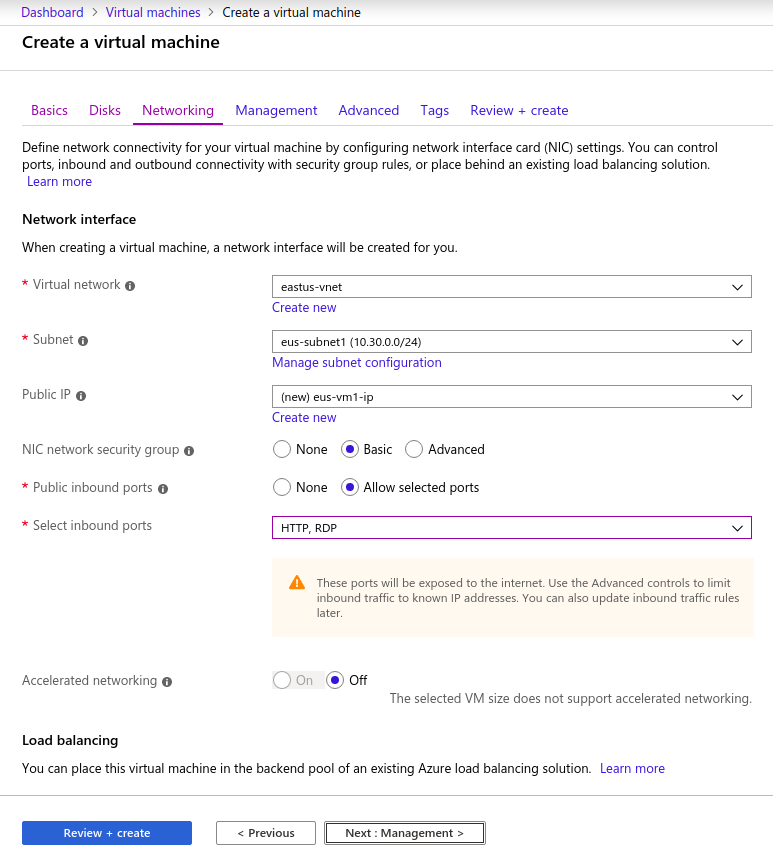Open Learn more link in Load balancing

click(632, 768)
